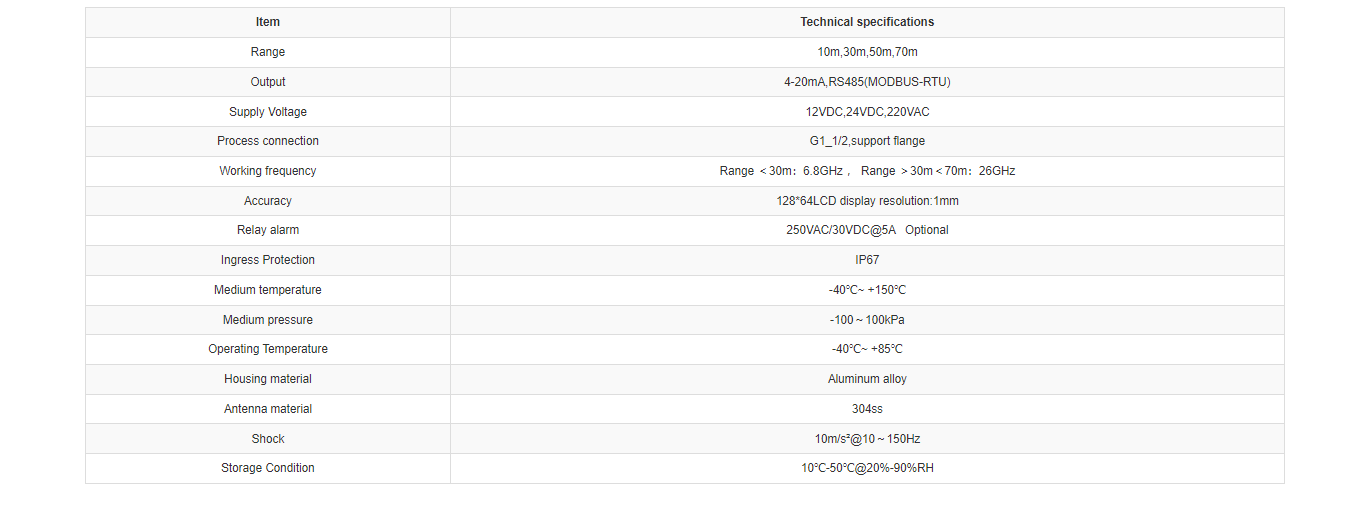Click the "Working frequency" row label
The width and height of the screenshot is (1352, 507).
click(268, 171)
